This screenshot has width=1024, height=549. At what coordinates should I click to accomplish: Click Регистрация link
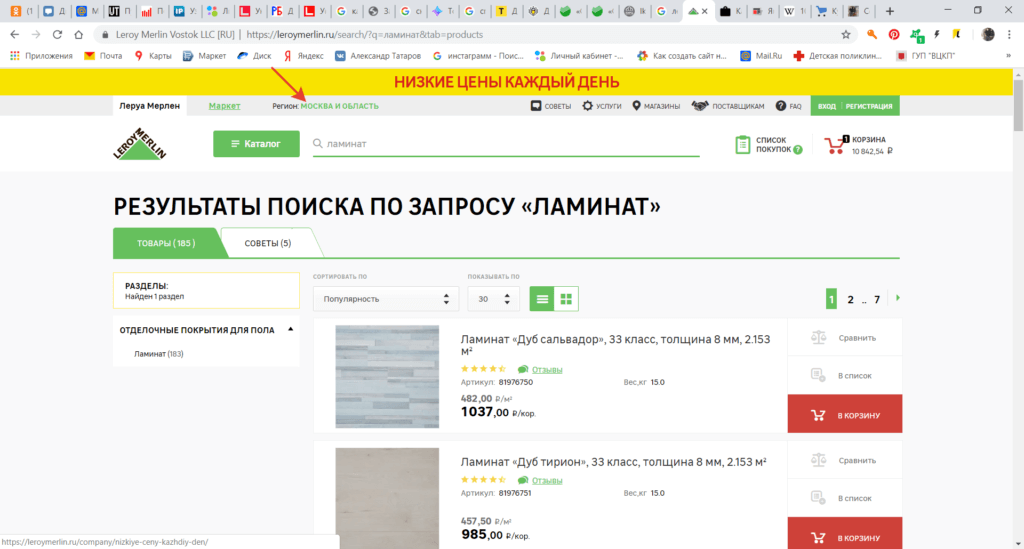[869, 106]
